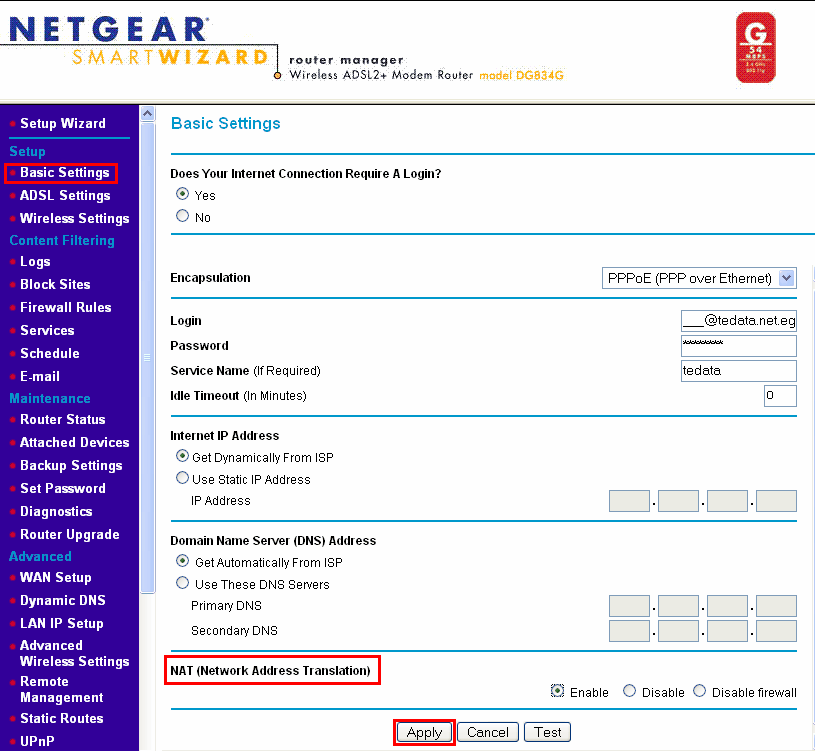Go to LAN IP Setup

tap(61, 623)
